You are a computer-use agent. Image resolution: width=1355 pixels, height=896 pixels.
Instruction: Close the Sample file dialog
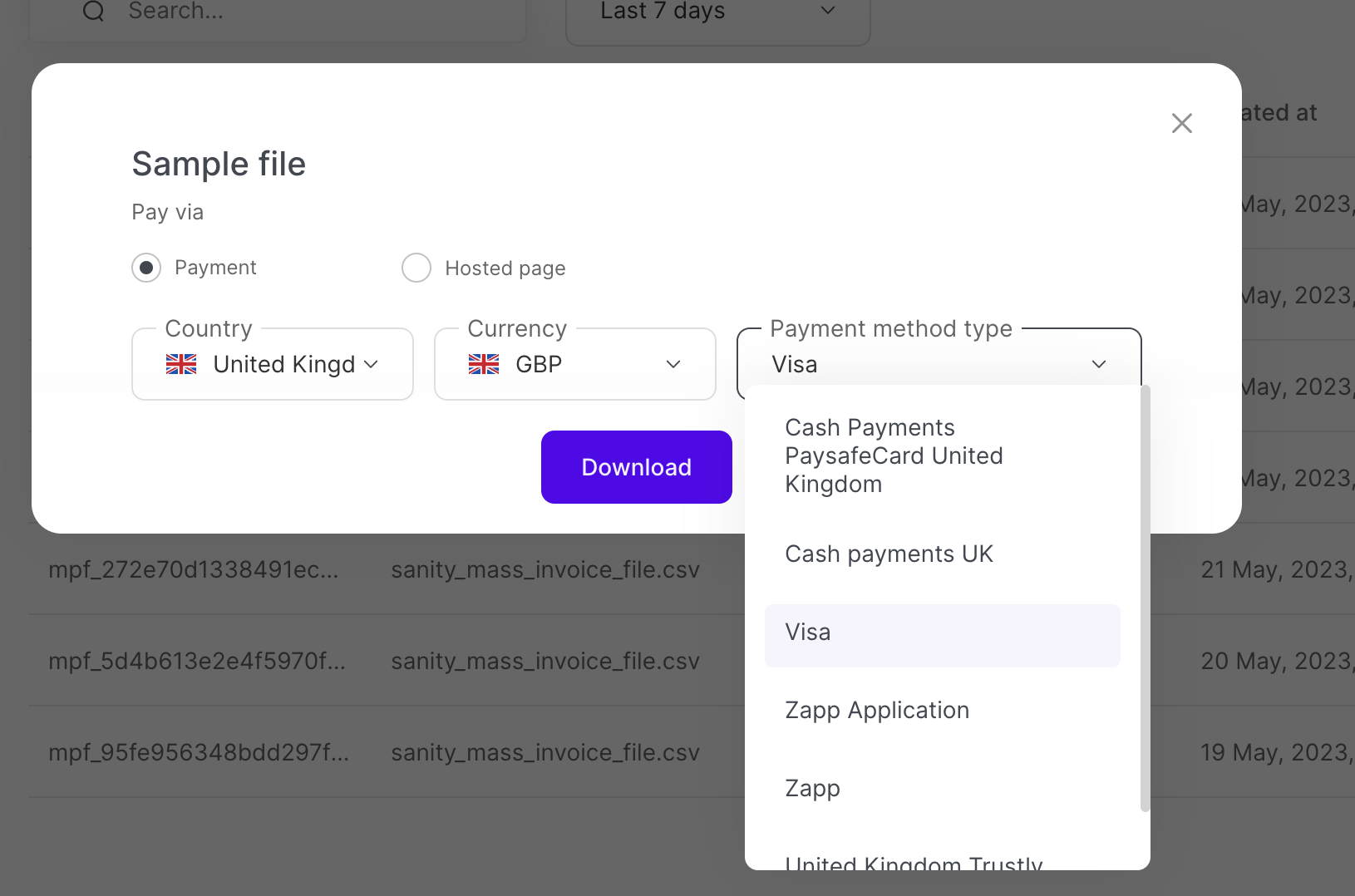[1181, 123]
